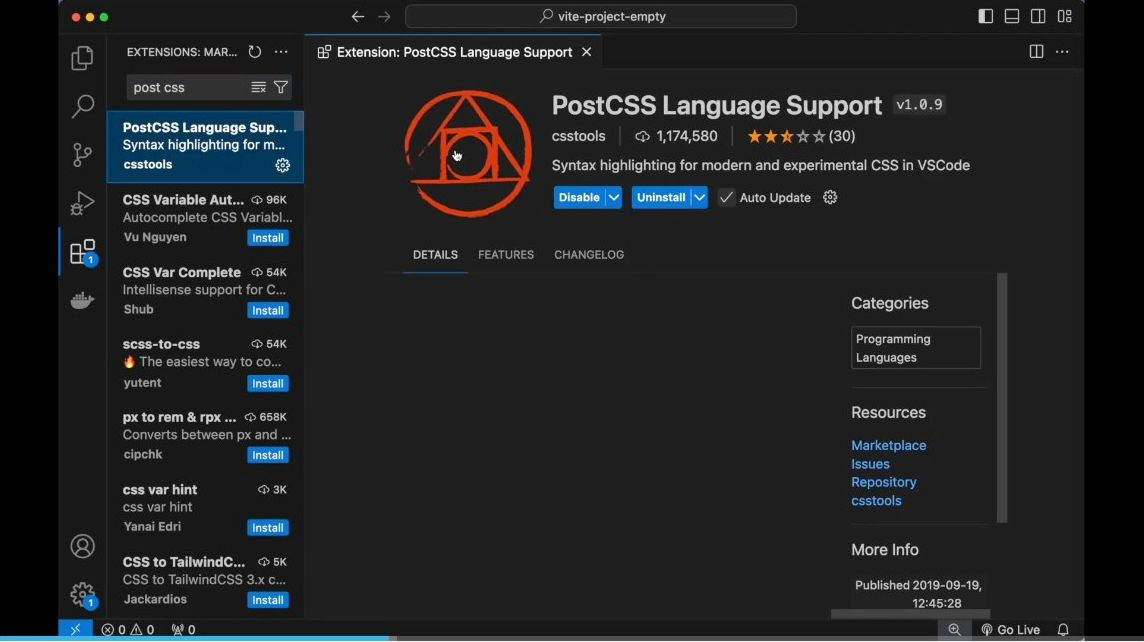Install CSS Variable Autocomplete extension
Viewport: 1144px width, 642px height.
tap(268, 238)
